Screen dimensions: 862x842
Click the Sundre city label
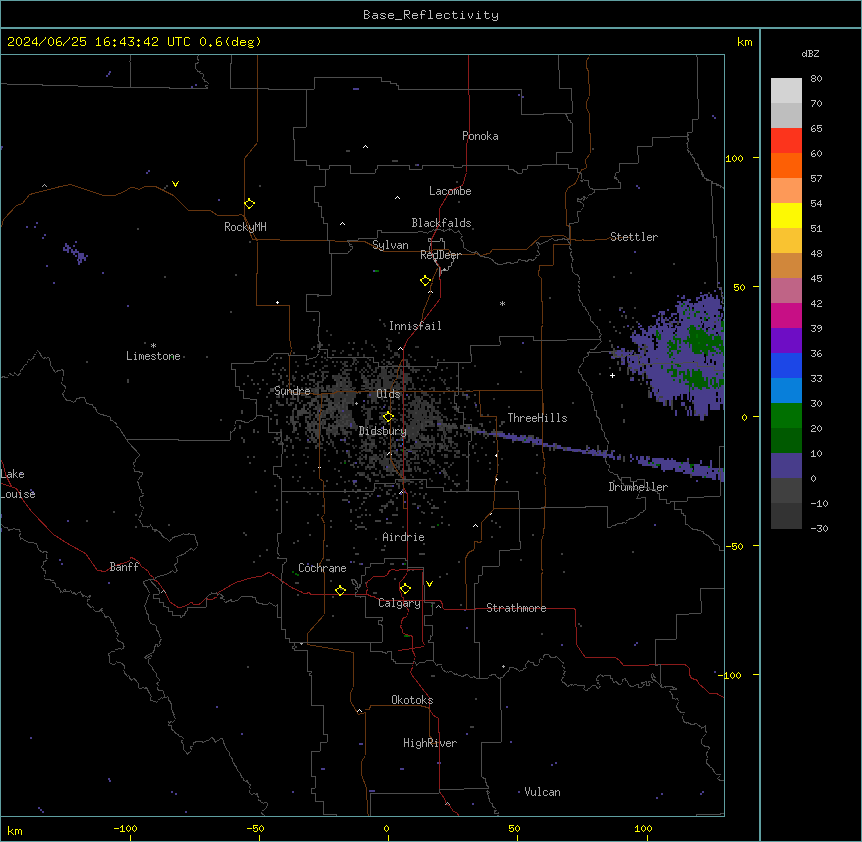point(292,391)
